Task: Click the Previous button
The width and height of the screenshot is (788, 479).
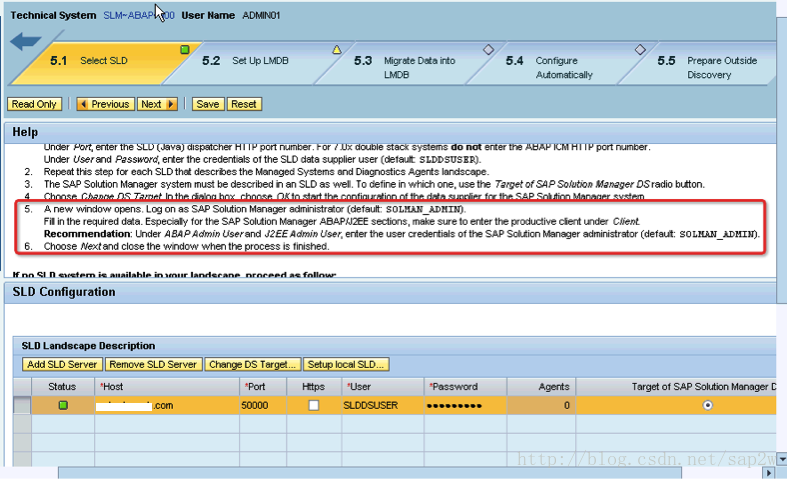Action: coord(106,104)
